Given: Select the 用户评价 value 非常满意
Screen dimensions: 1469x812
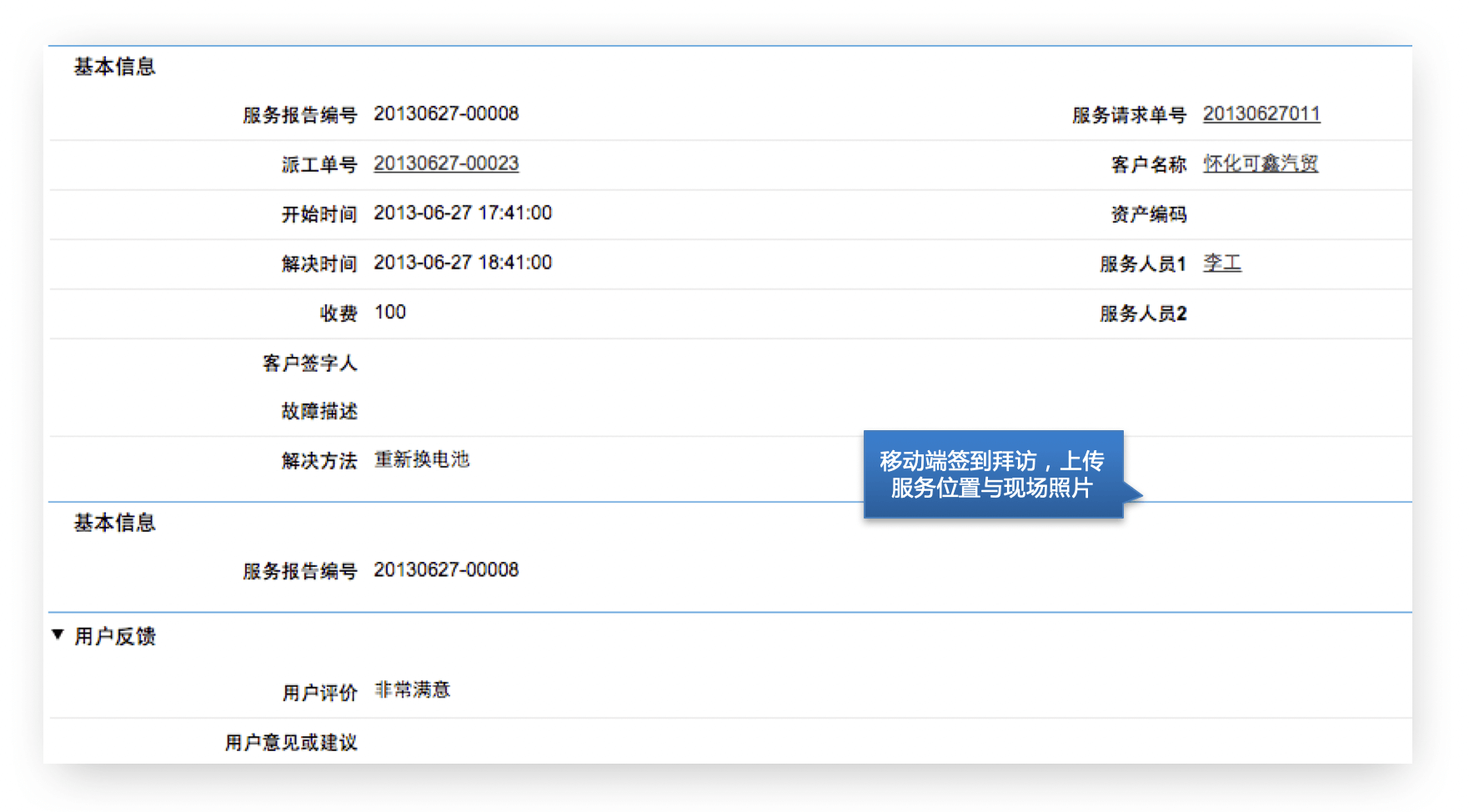Looking at the screenshot, I should [x=413, y=690].
